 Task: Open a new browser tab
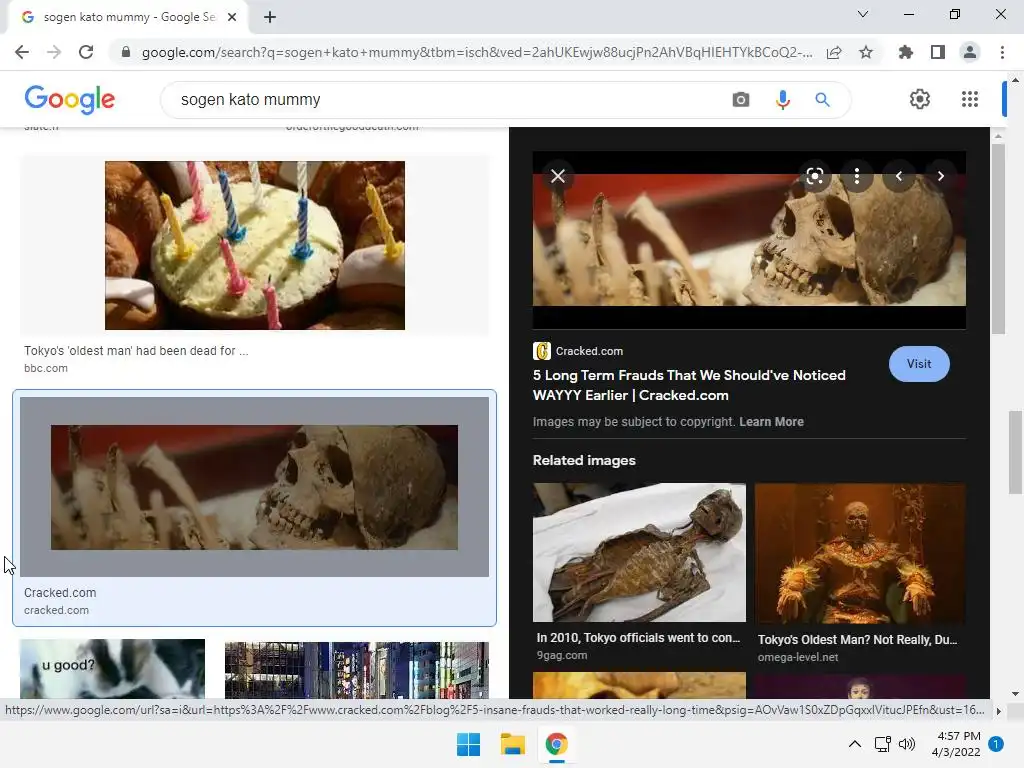270,17
